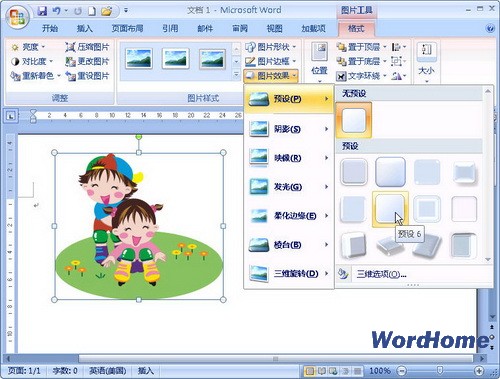Expand the picture styles gallery more arrow
This screenshot has width=500, height=379.
[x=236, y=75]
